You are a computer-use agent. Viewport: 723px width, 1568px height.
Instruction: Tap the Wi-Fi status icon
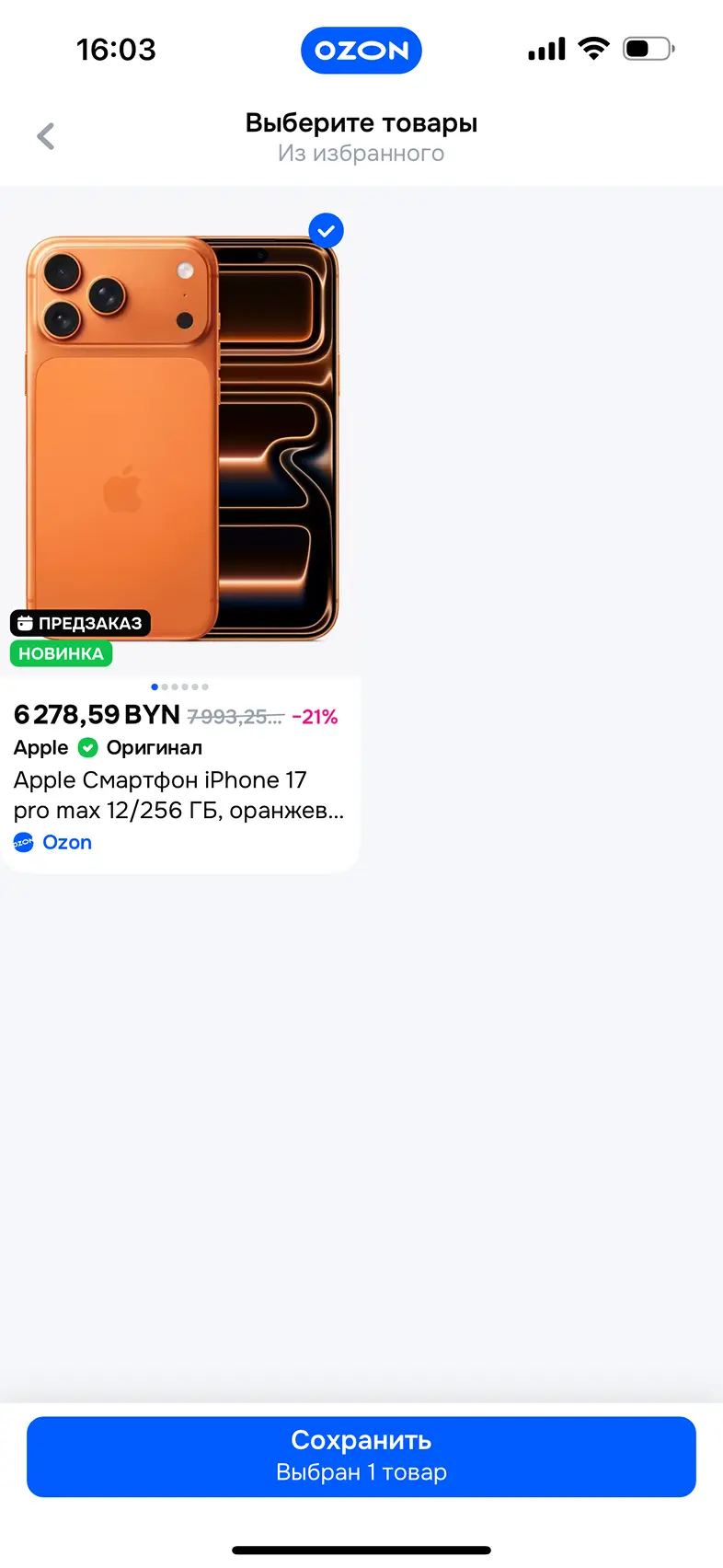point(593,49)
